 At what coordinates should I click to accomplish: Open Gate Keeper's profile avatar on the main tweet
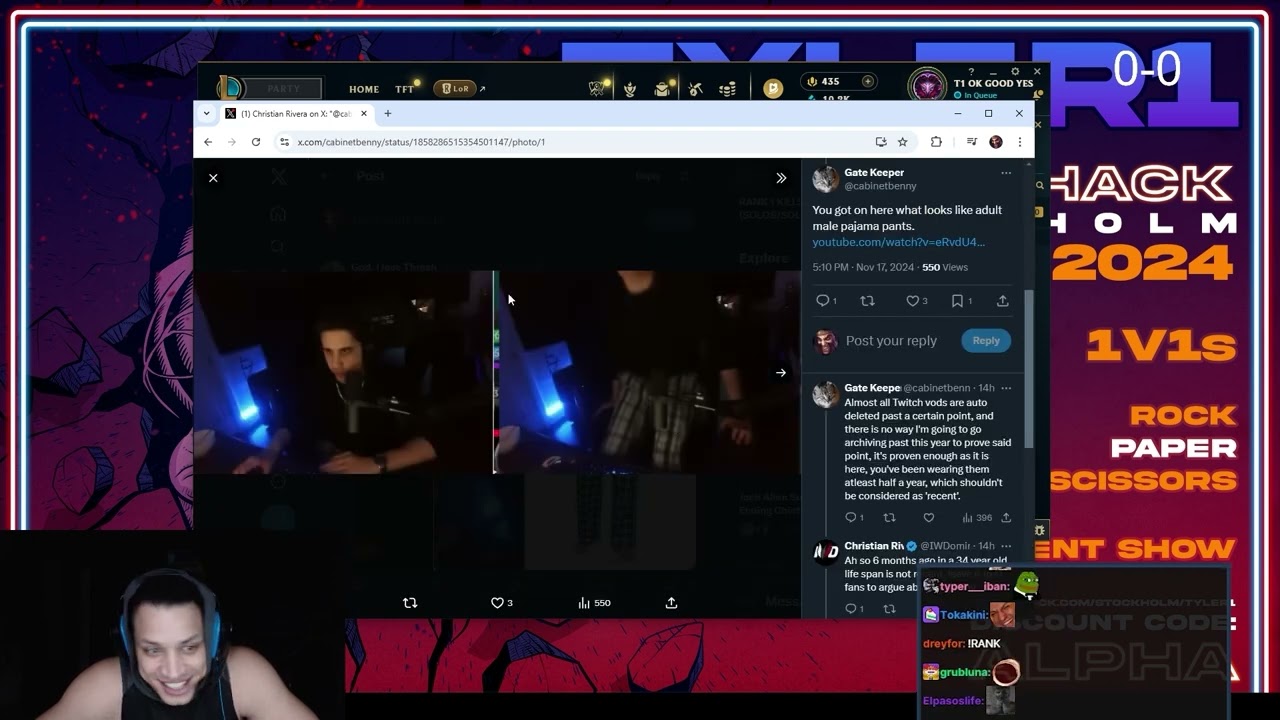(x=826, y=179)
